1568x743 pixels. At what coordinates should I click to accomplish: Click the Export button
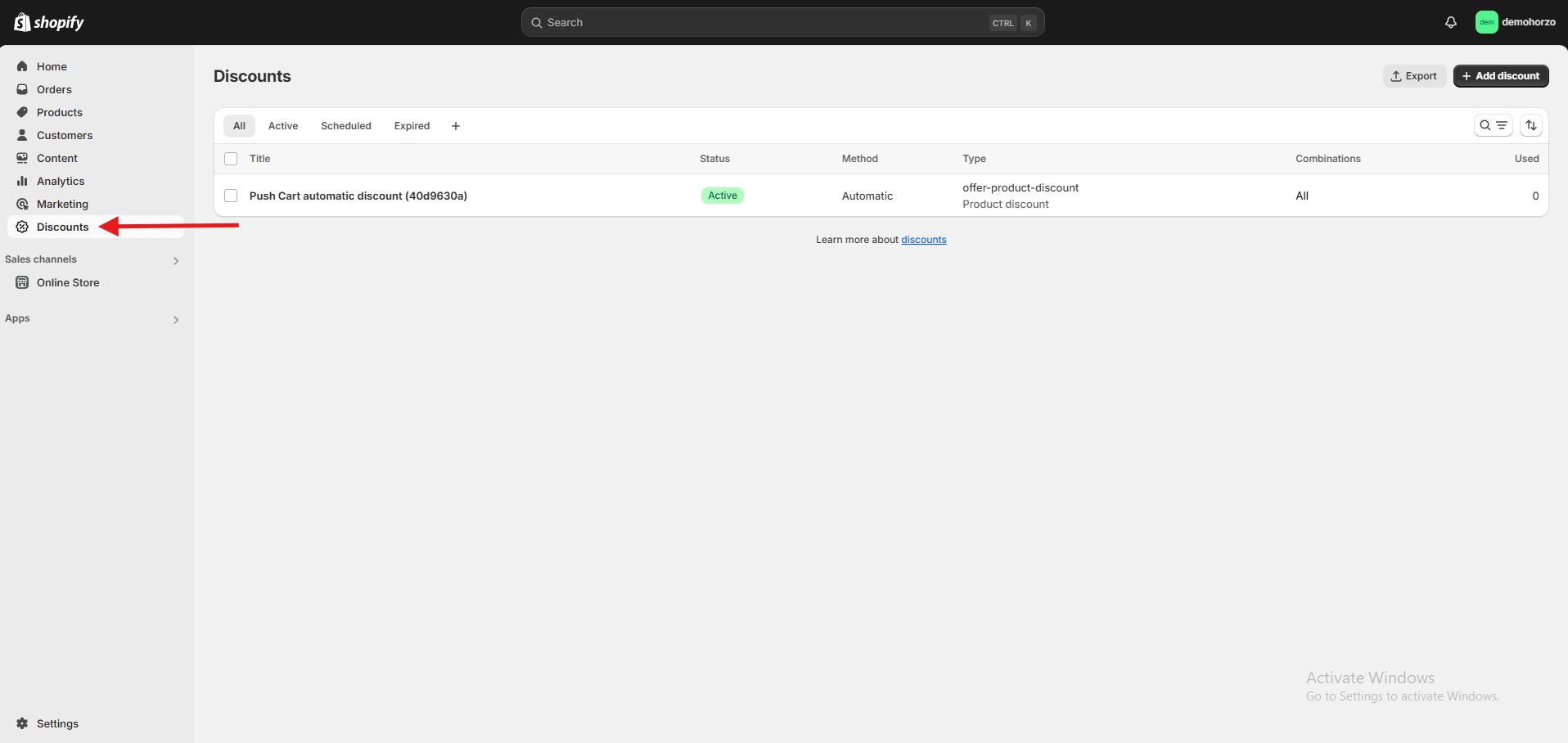[1413, 76]
